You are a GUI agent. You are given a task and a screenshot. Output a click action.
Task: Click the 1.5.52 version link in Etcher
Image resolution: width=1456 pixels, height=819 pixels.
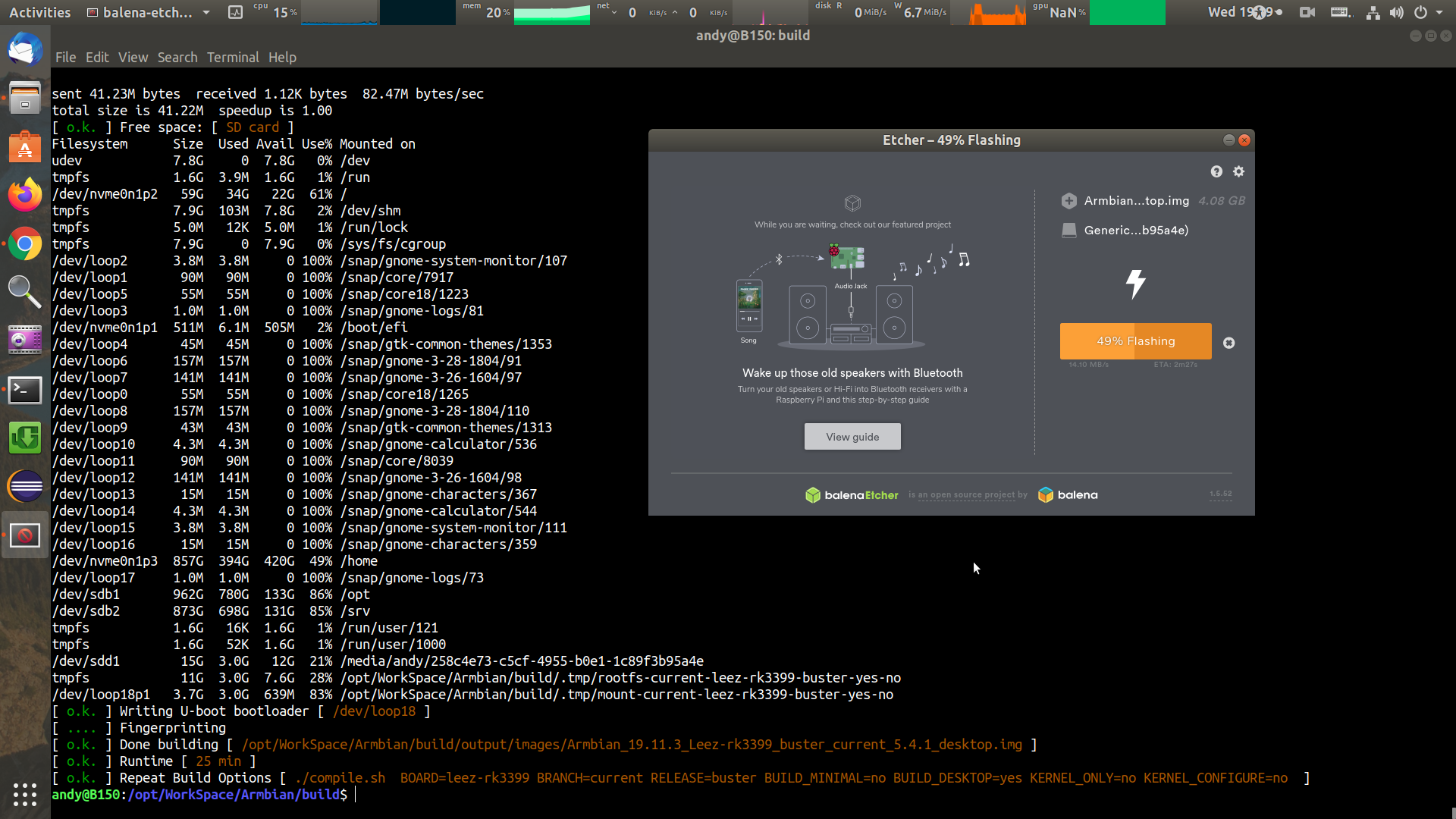coord(1219,492)
